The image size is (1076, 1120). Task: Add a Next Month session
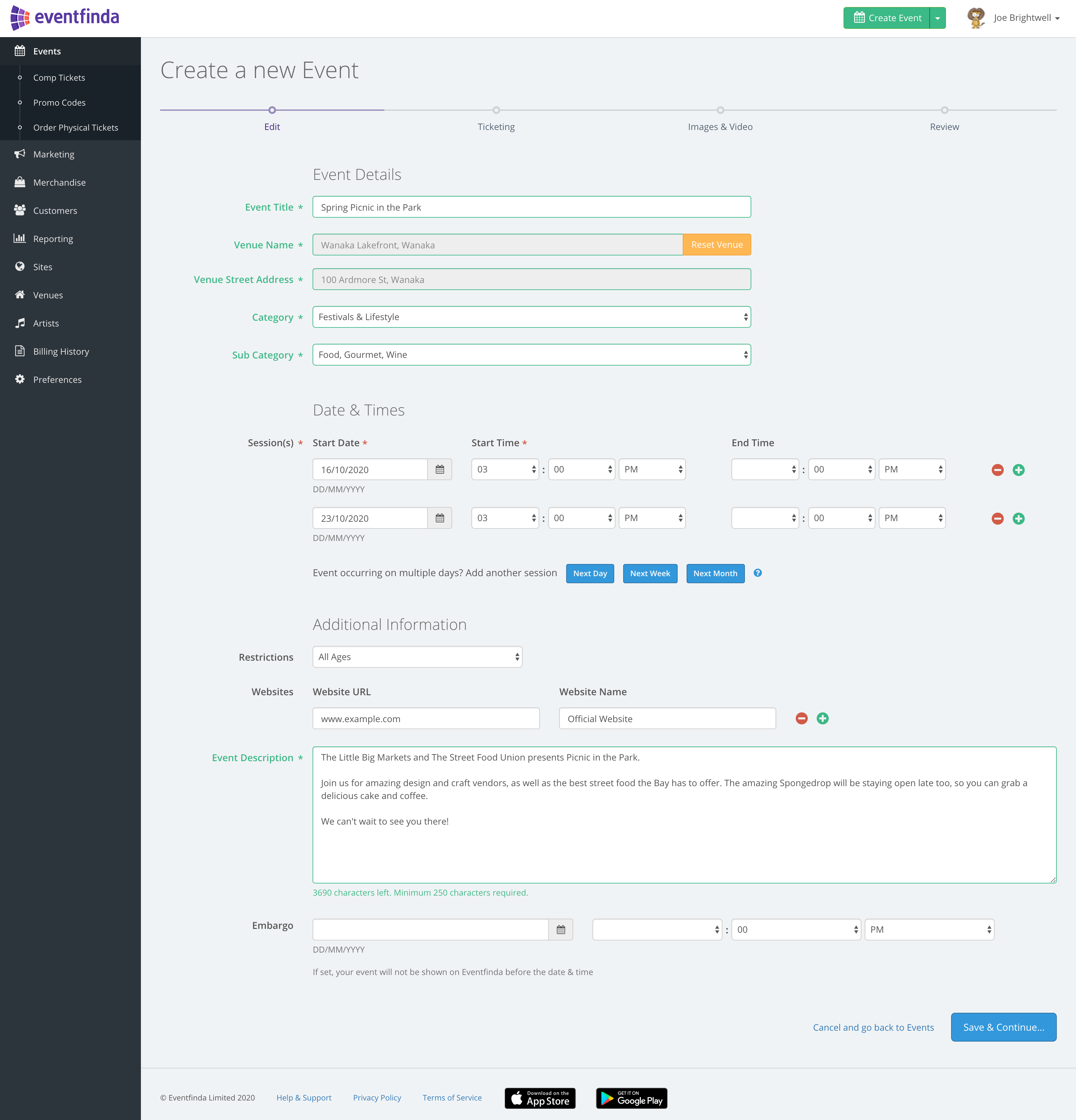[715, 574]
